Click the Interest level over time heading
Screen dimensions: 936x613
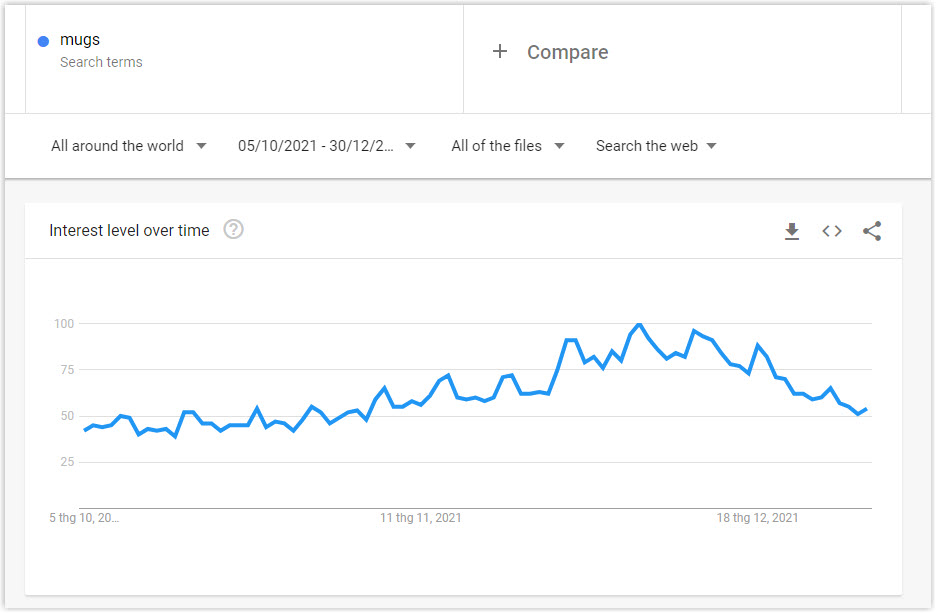[x=129, y=230]
